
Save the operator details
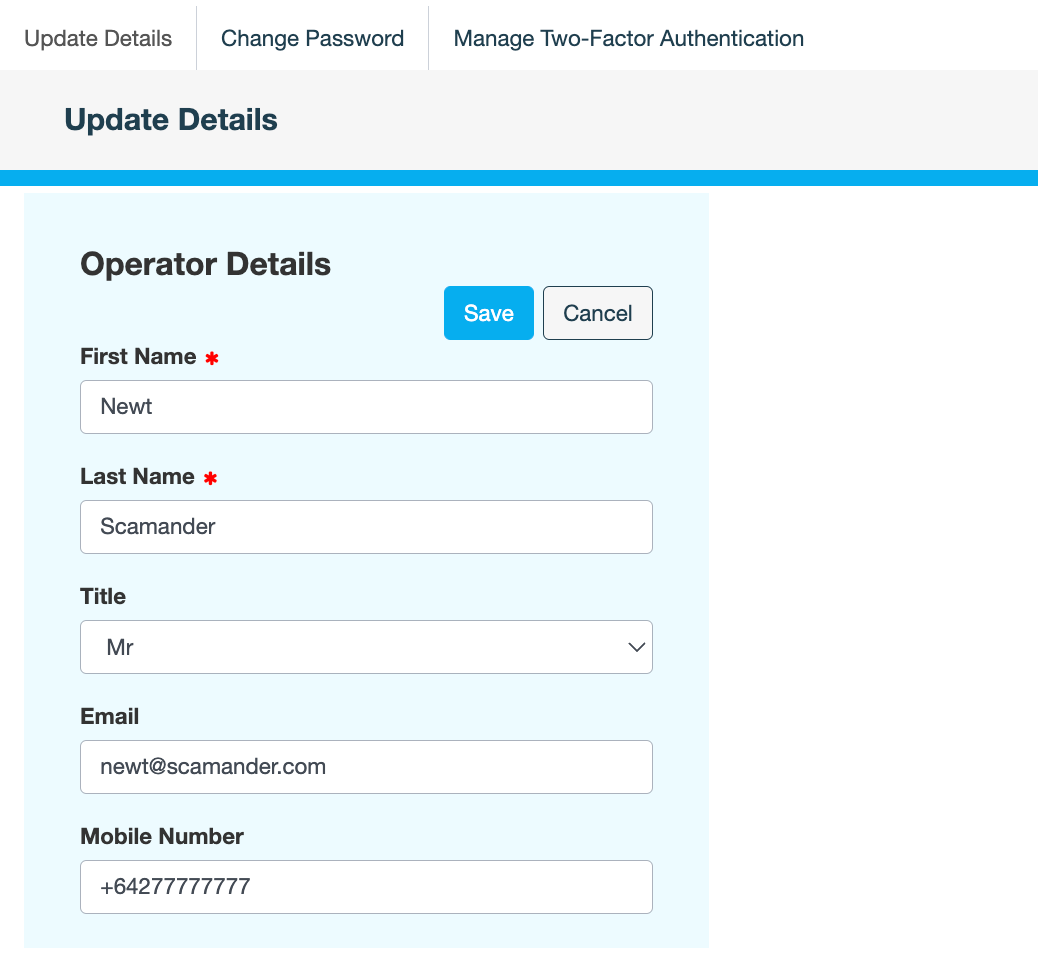(x=488, y=313)
